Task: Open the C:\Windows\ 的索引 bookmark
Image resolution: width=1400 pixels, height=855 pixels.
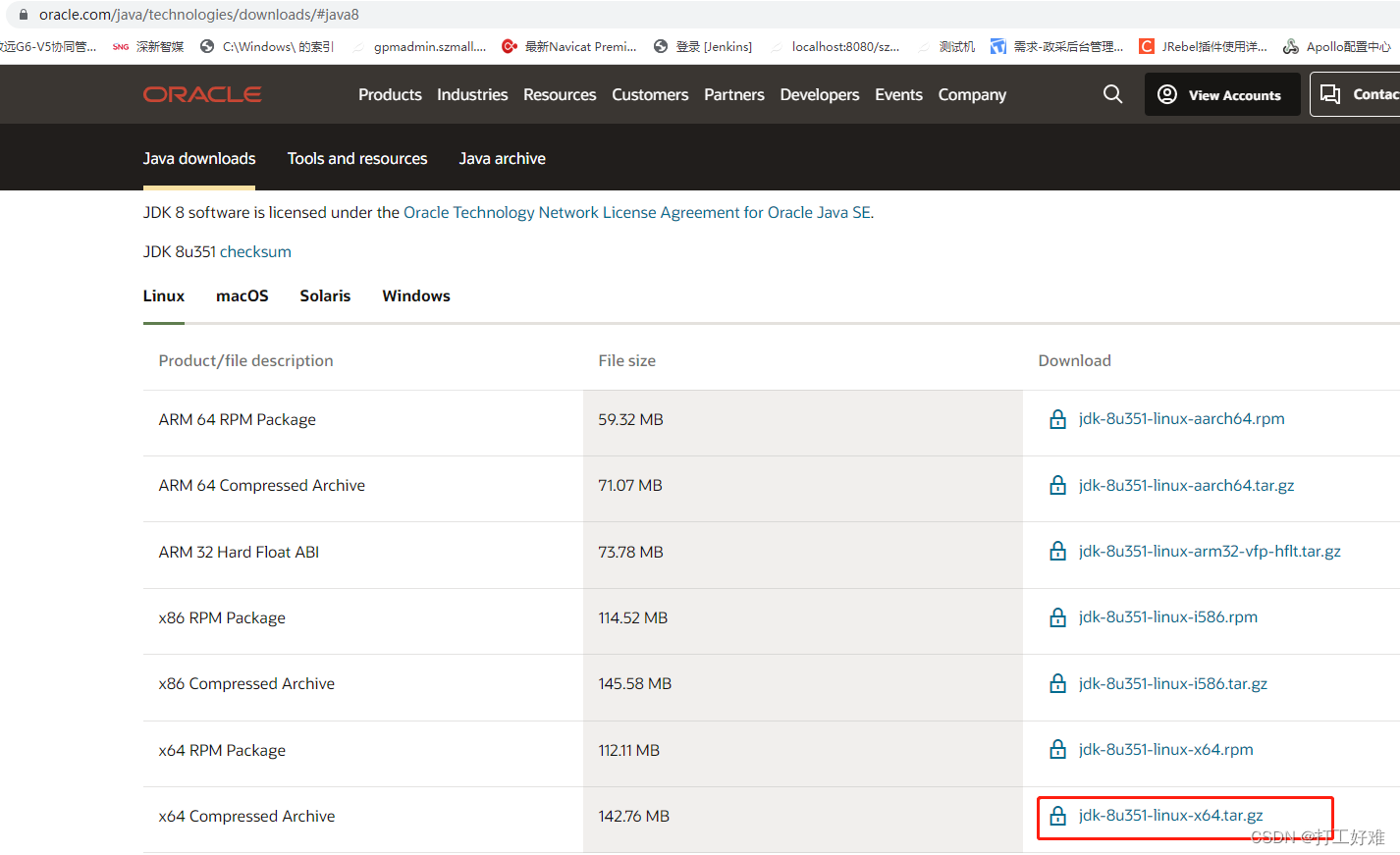Action: click(266, 46)
